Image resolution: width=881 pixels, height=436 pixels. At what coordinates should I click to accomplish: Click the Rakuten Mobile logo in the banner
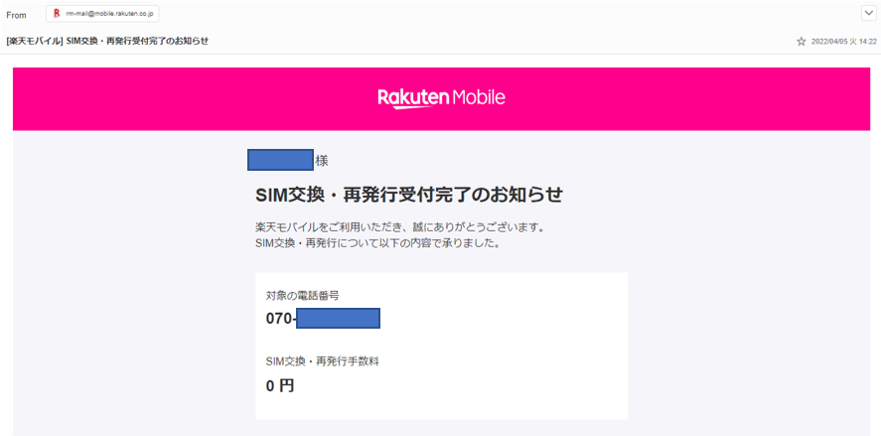tap(441, 98)
